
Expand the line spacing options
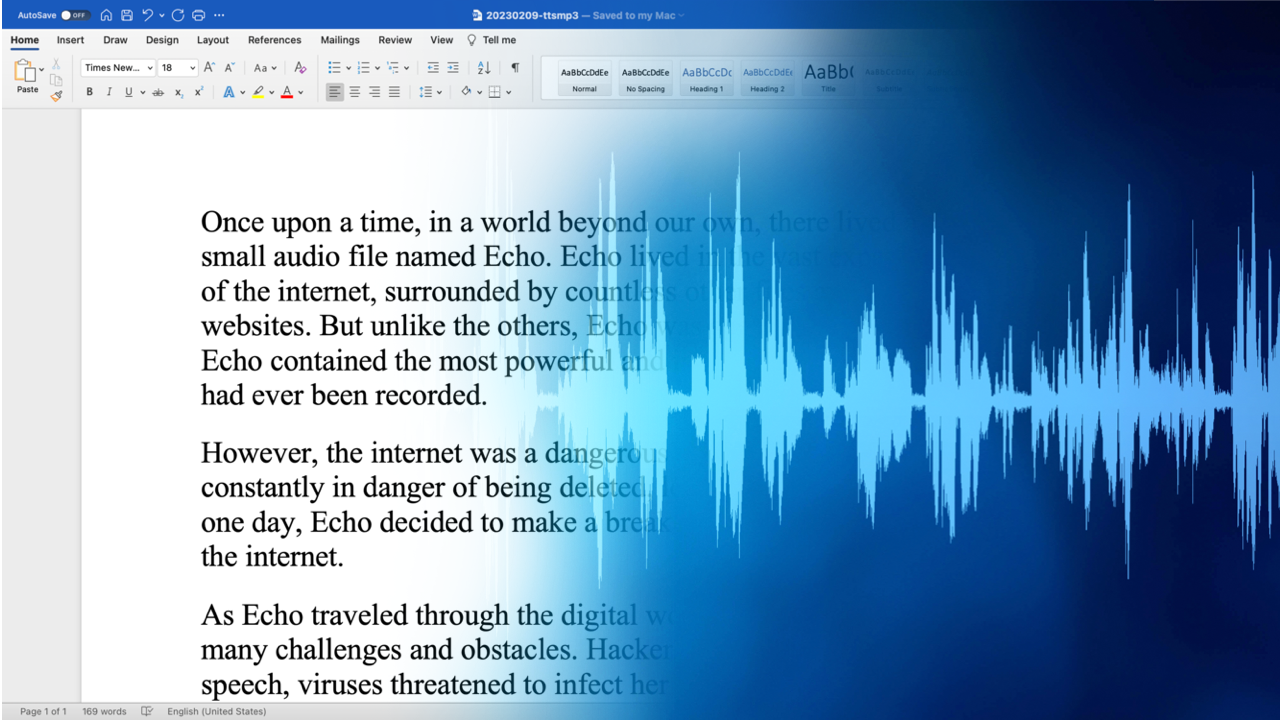(x=439, y=92)
